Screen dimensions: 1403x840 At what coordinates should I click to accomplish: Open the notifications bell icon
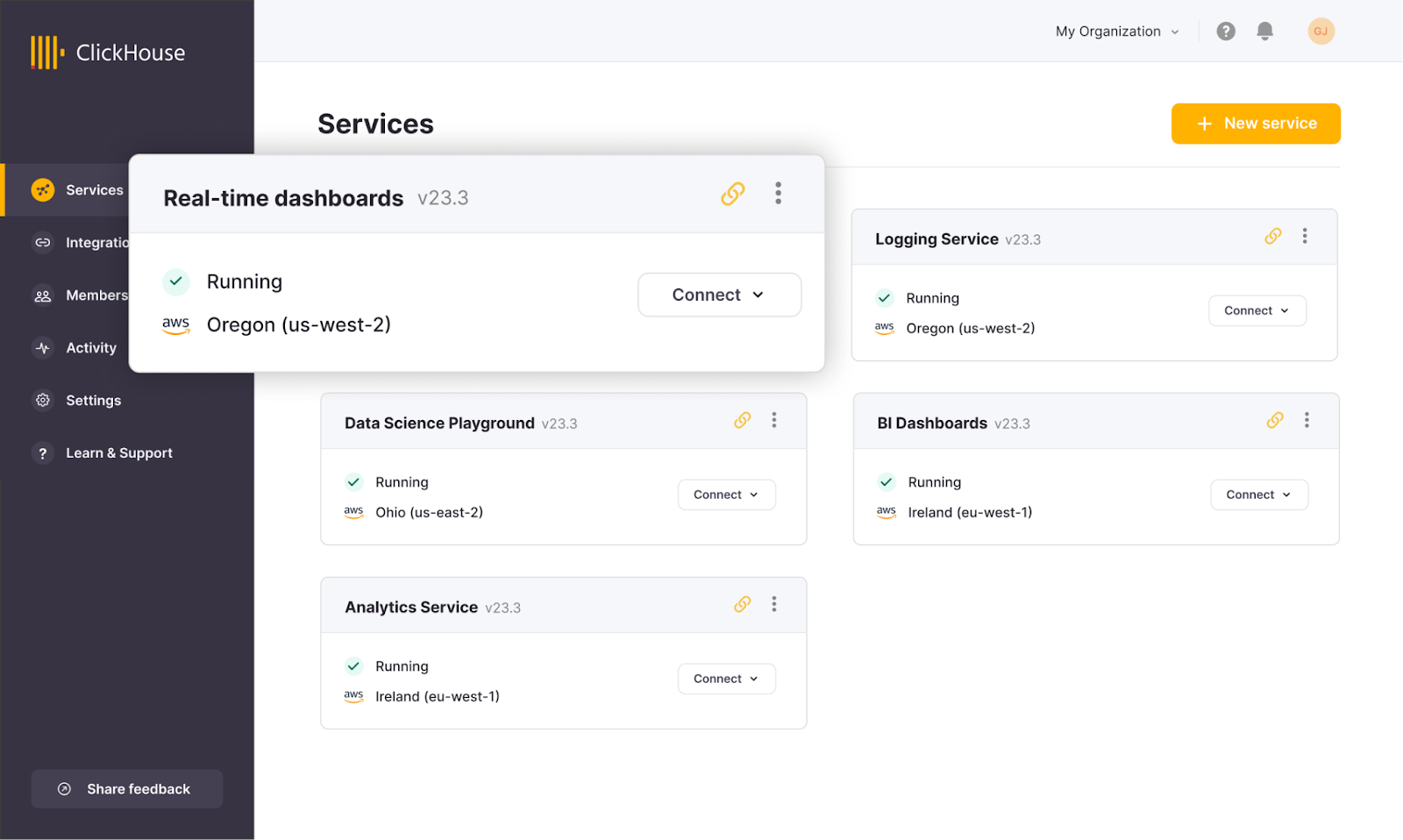click(1264, 31)
